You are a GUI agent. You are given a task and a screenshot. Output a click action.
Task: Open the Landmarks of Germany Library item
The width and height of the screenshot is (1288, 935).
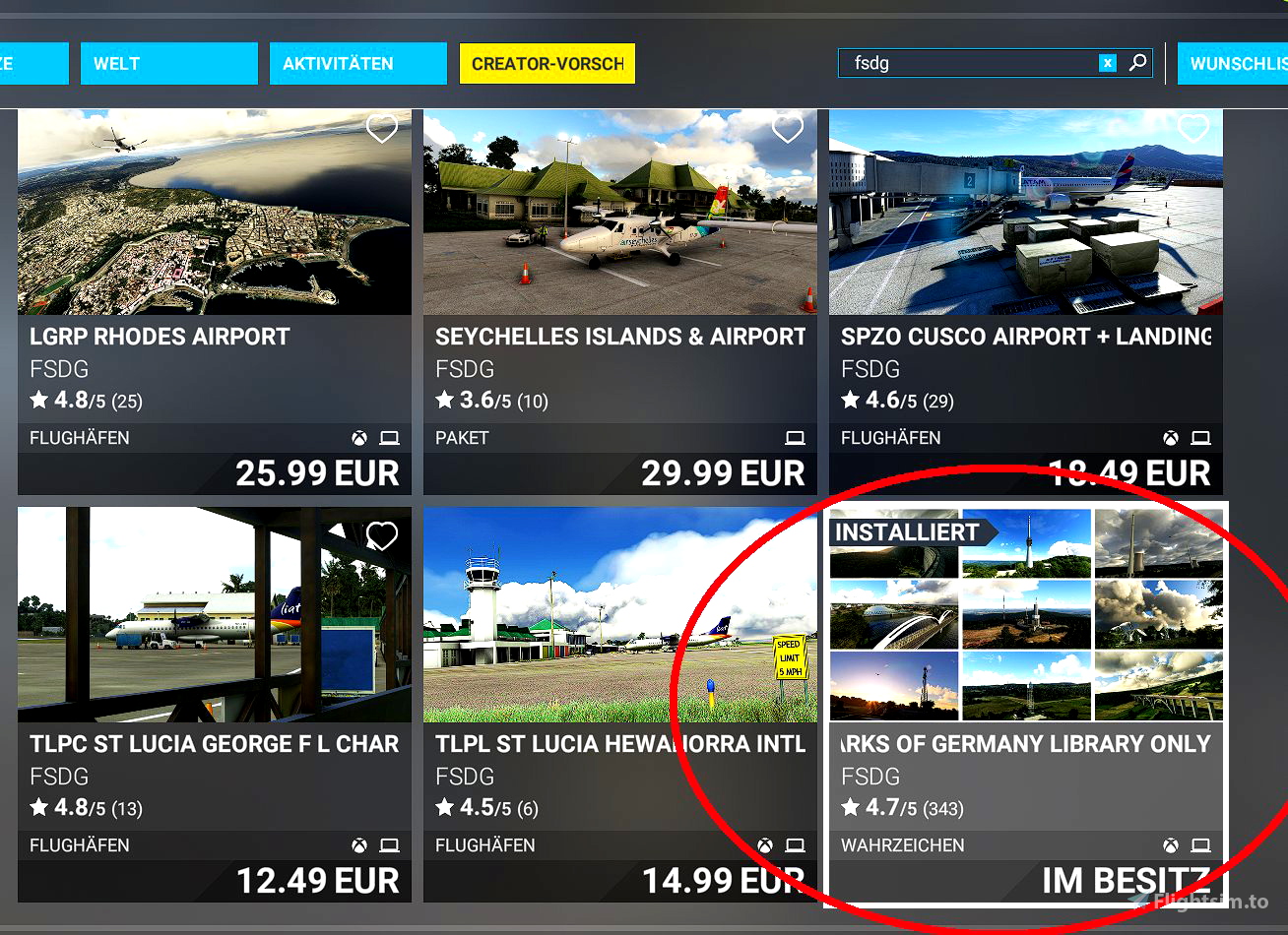point(1026,705)
